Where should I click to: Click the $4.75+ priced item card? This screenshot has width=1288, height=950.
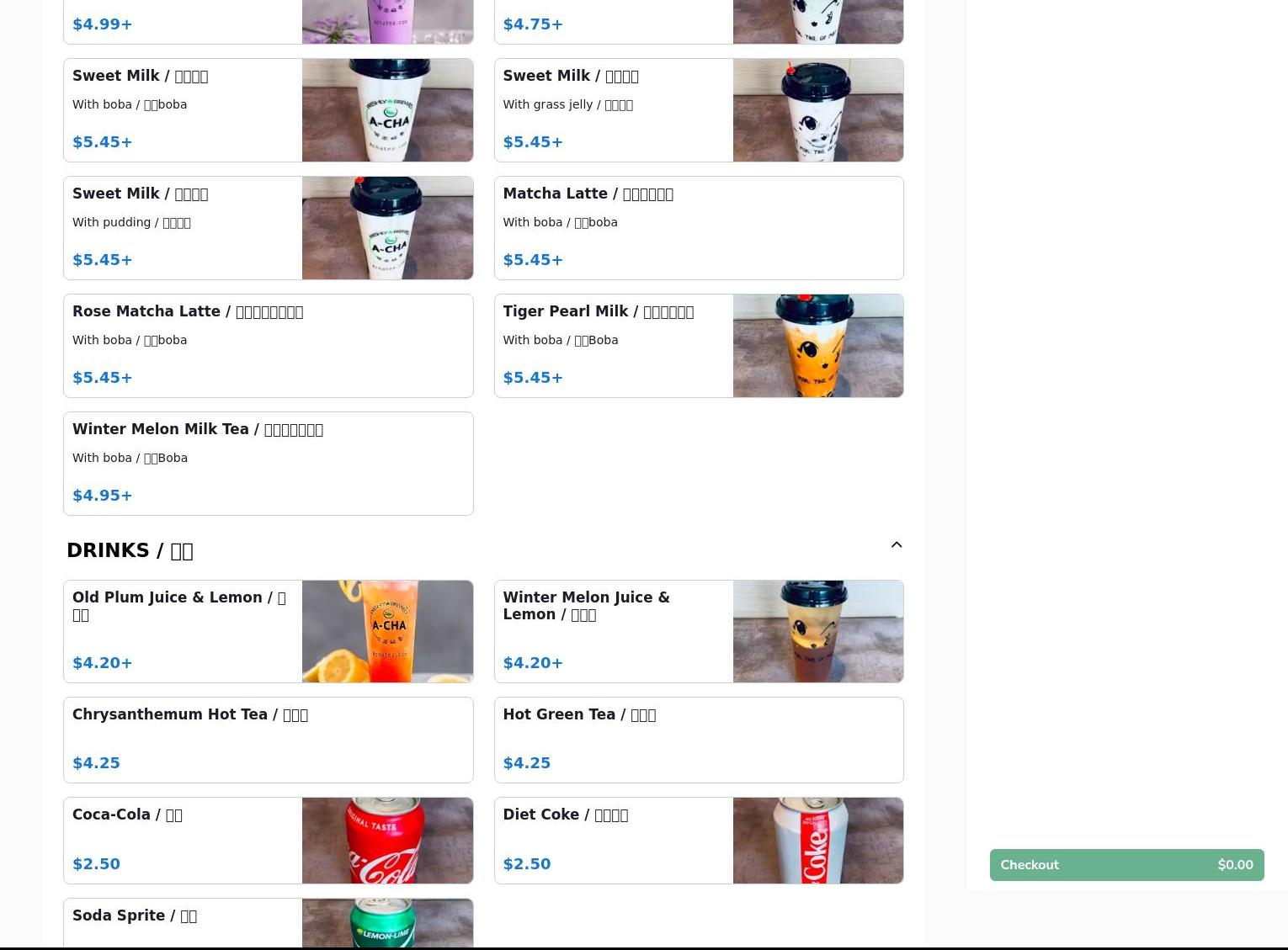point(699,22)
